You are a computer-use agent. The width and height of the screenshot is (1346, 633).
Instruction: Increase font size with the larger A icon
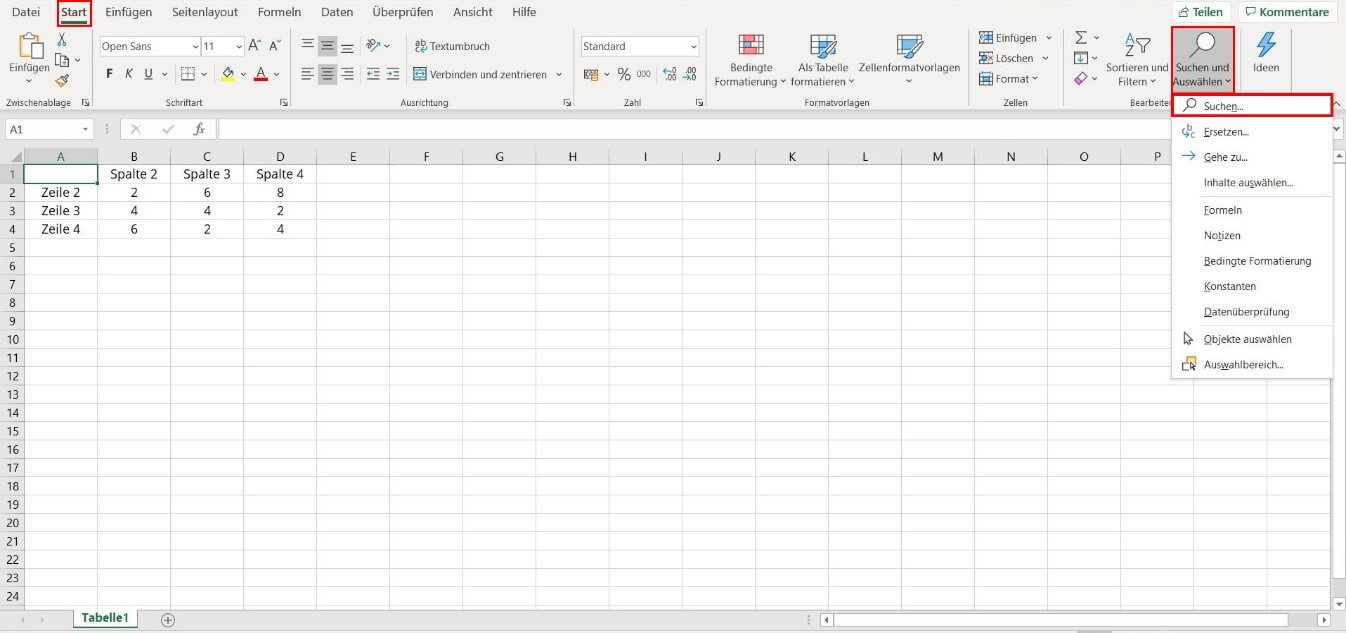tap(254, 46)
